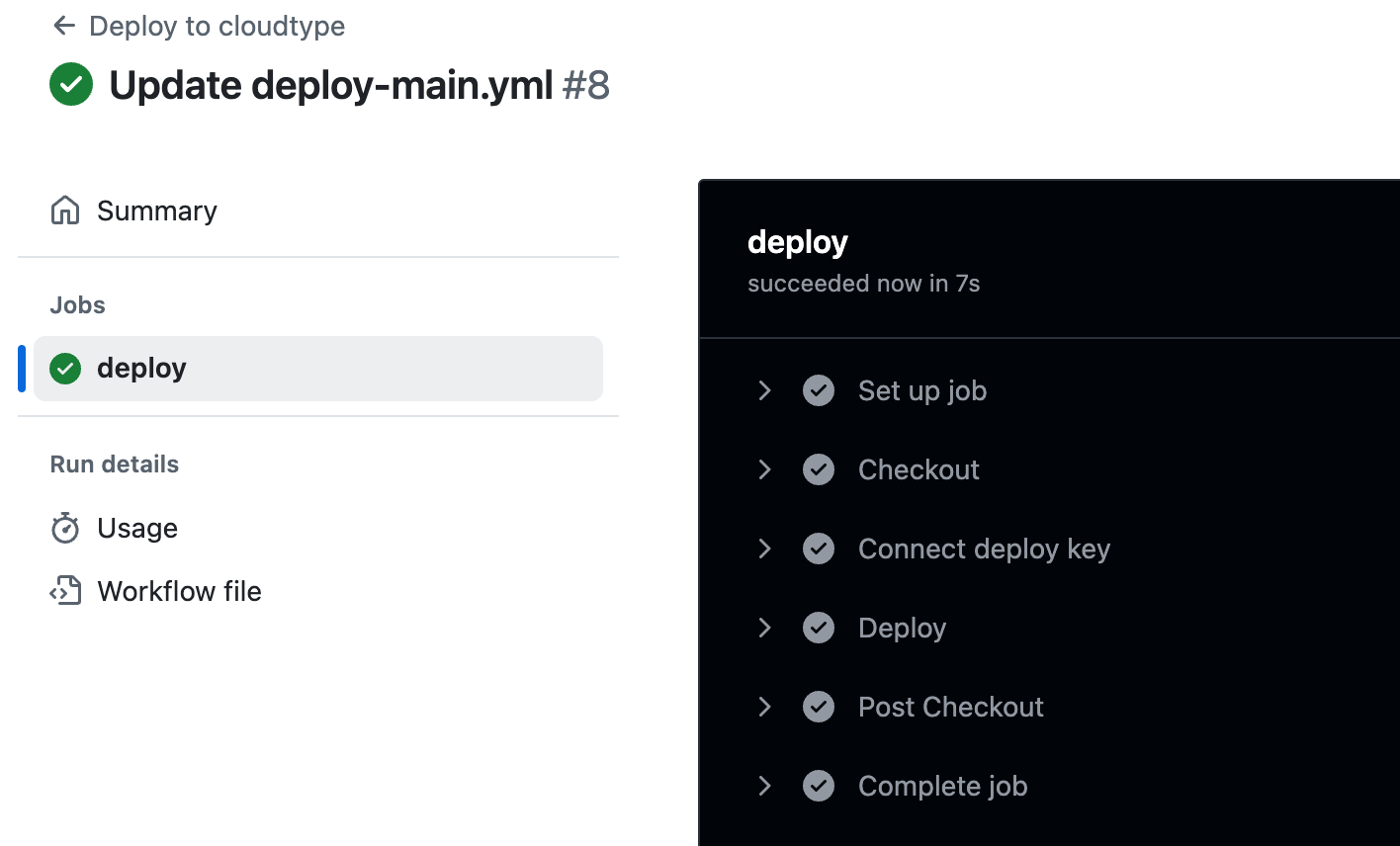Open the Usage run details link
1400x846 pixels.
pos(137,528)
